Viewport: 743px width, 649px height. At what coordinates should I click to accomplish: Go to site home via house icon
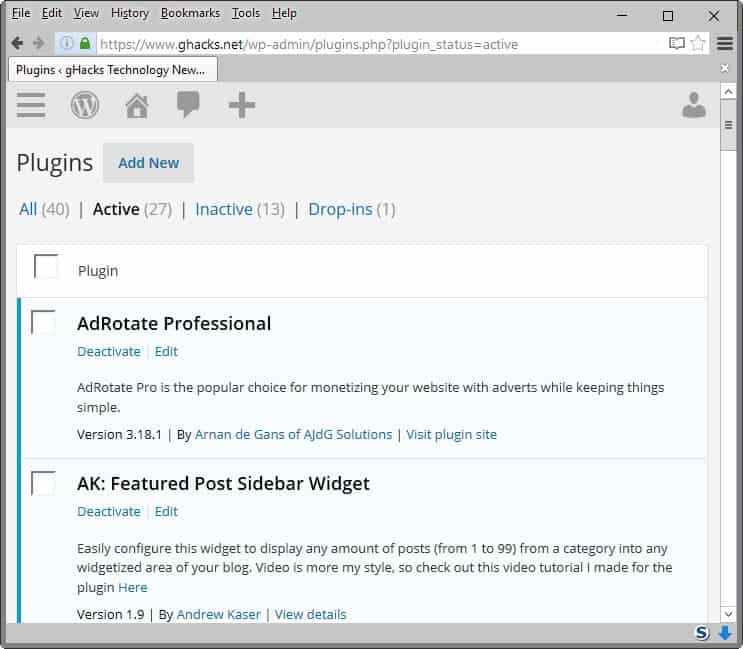[x=137, y=105]
